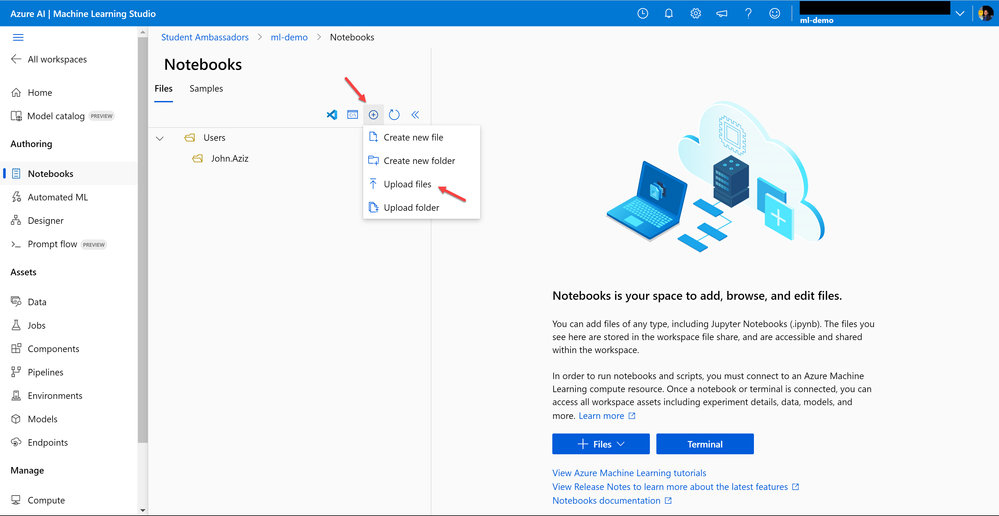Switch to the Samples tab
999x516 pixels.
click(206, 89)
